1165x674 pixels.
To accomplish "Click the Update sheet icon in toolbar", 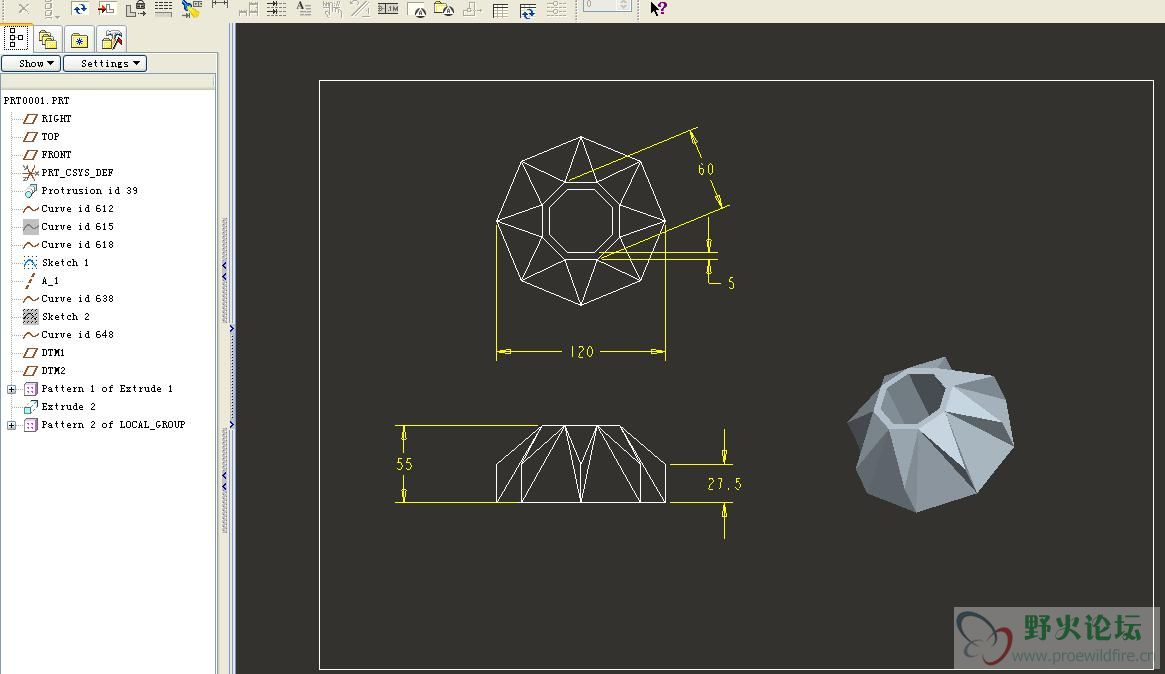I will pyautogui.click(x=79, y=8).
